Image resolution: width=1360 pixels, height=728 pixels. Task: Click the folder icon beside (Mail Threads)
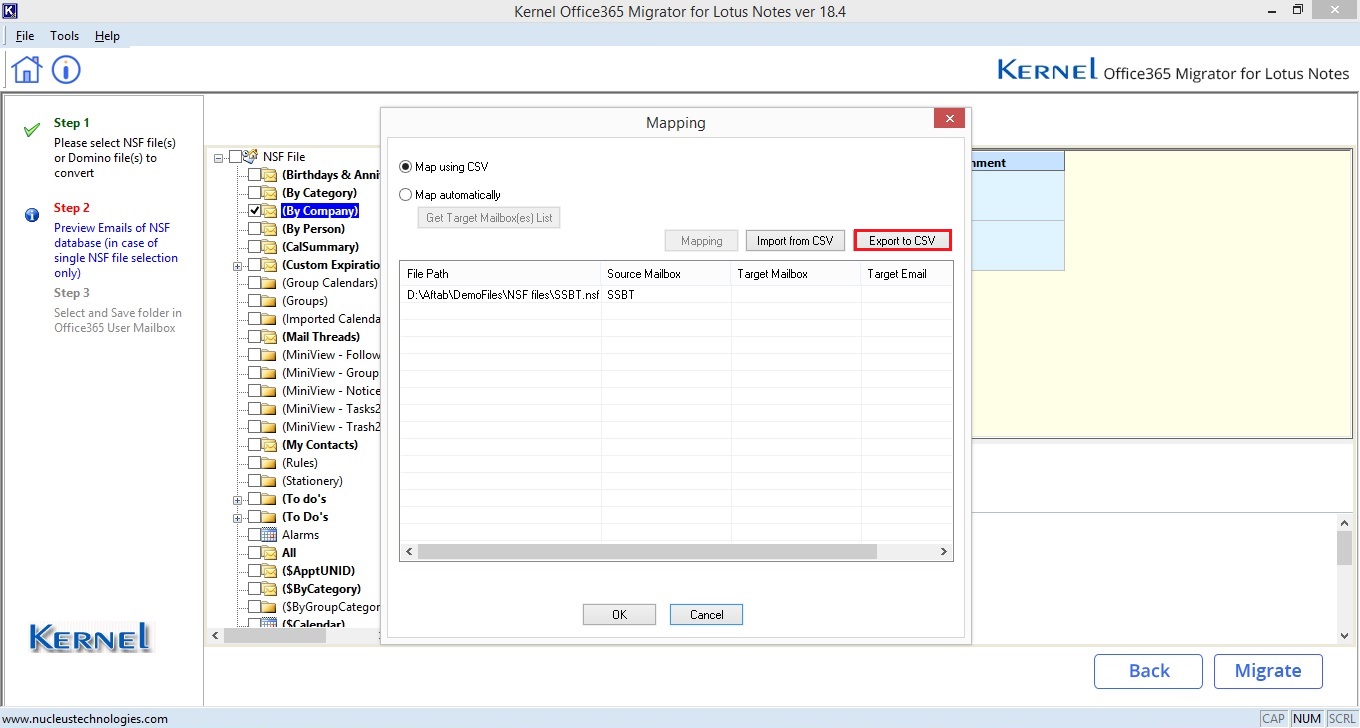tap(270, 337)
